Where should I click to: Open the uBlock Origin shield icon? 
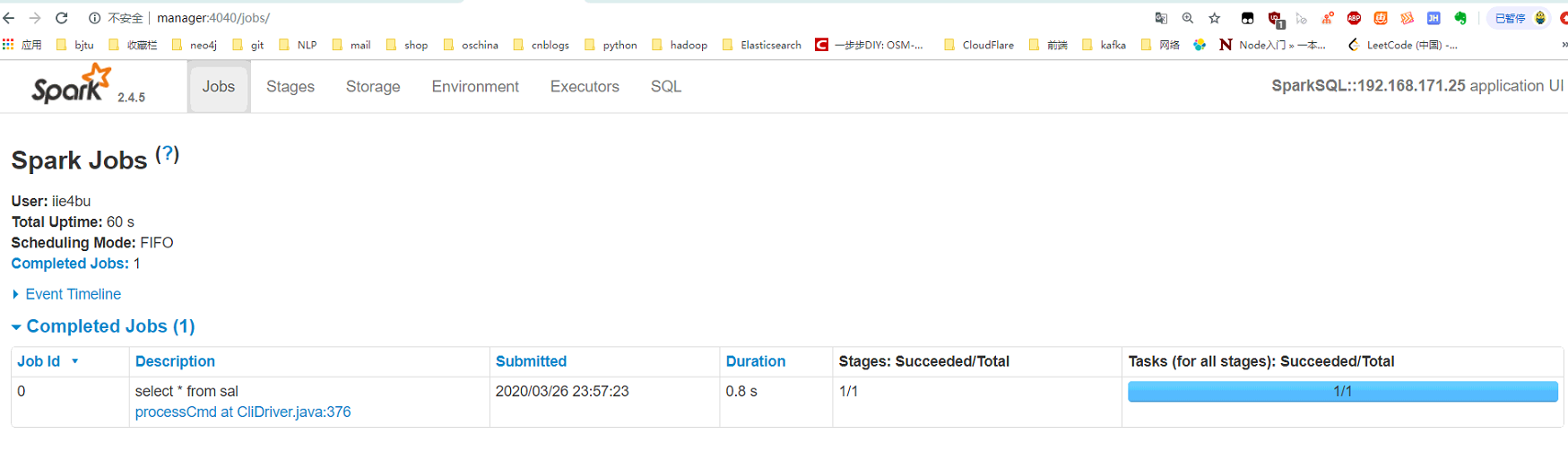pos(1275,18)
